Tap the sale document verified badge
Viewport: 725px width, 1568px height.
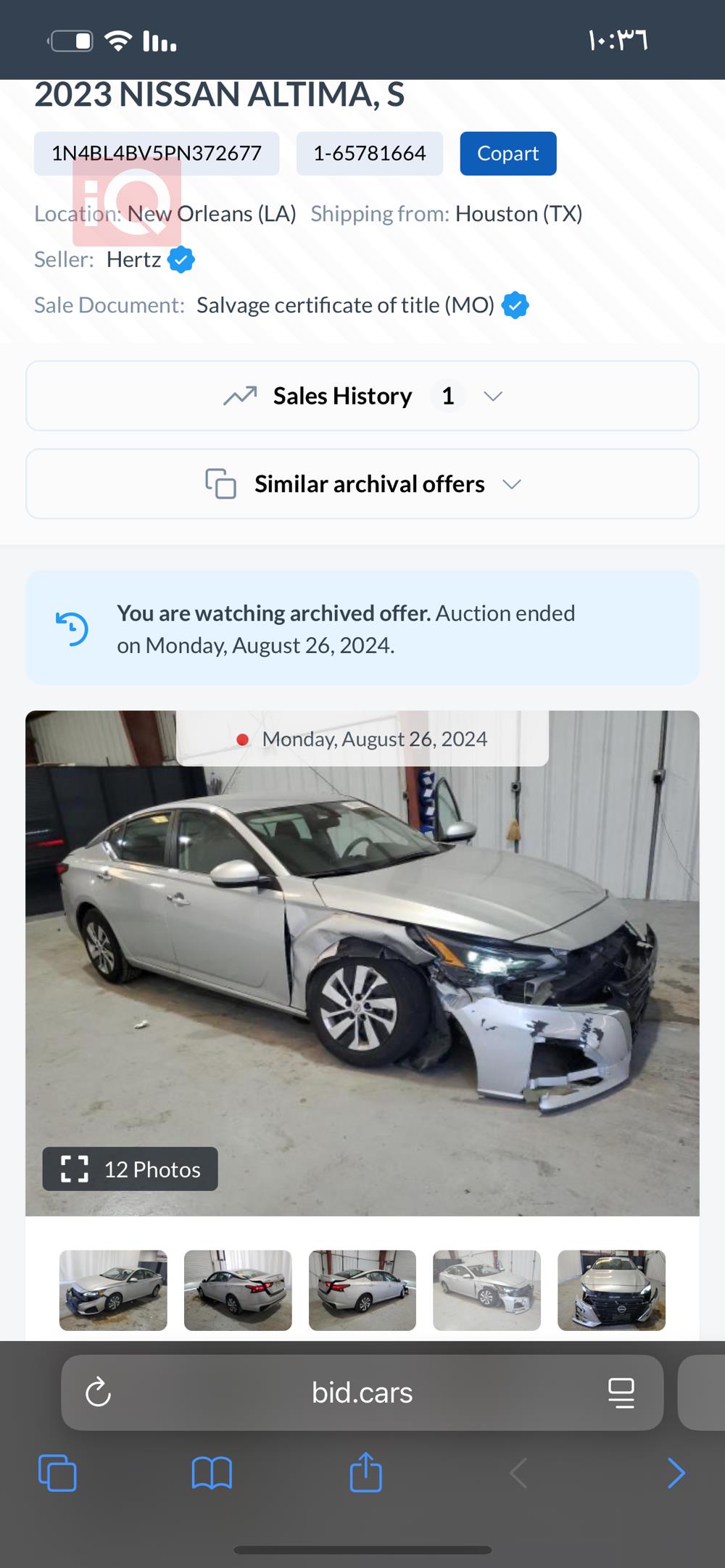click(515, 305)
